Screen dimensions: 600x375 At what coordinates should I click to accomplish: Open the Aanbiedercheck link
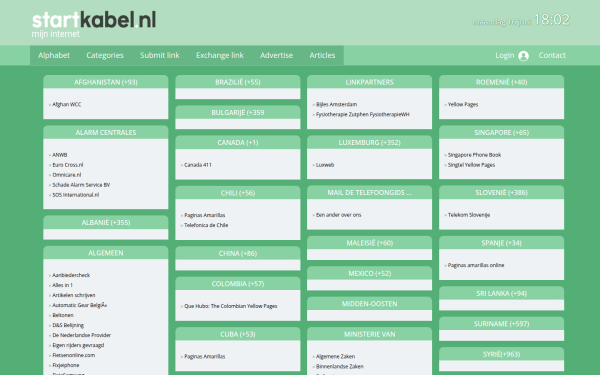[x=71, y=275]
